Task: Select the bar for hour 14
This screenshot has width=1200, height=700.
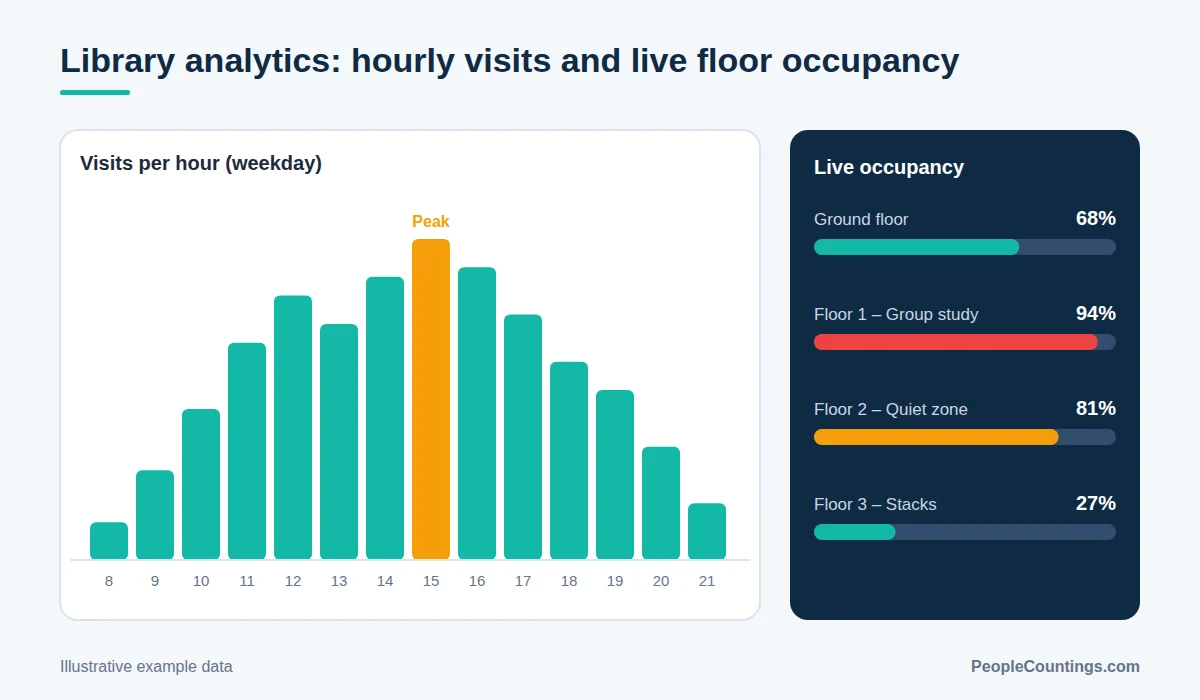Action: [385, 418]
